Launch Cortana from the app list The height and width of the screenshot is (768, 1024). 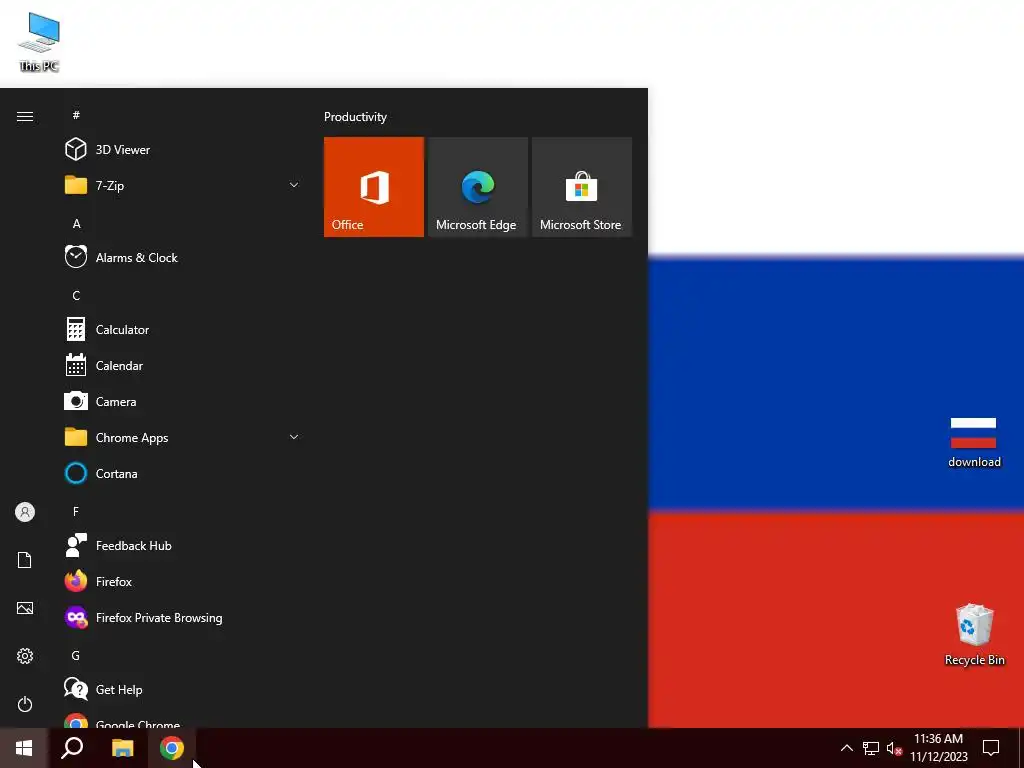coord(182,473)
